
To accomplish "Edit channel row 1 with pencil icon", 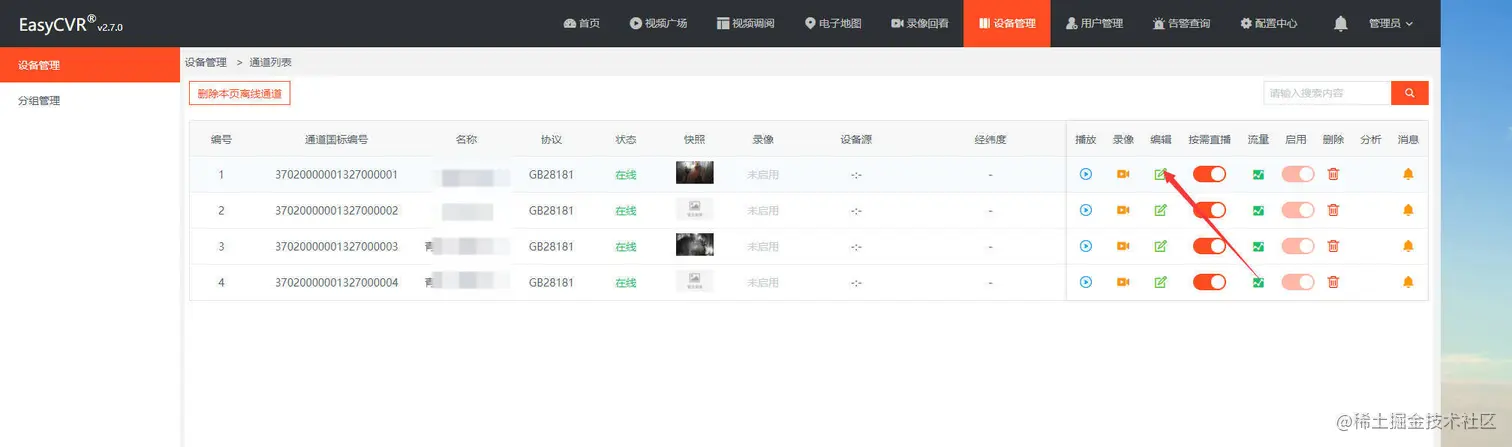I will (x=1160, y=174).
